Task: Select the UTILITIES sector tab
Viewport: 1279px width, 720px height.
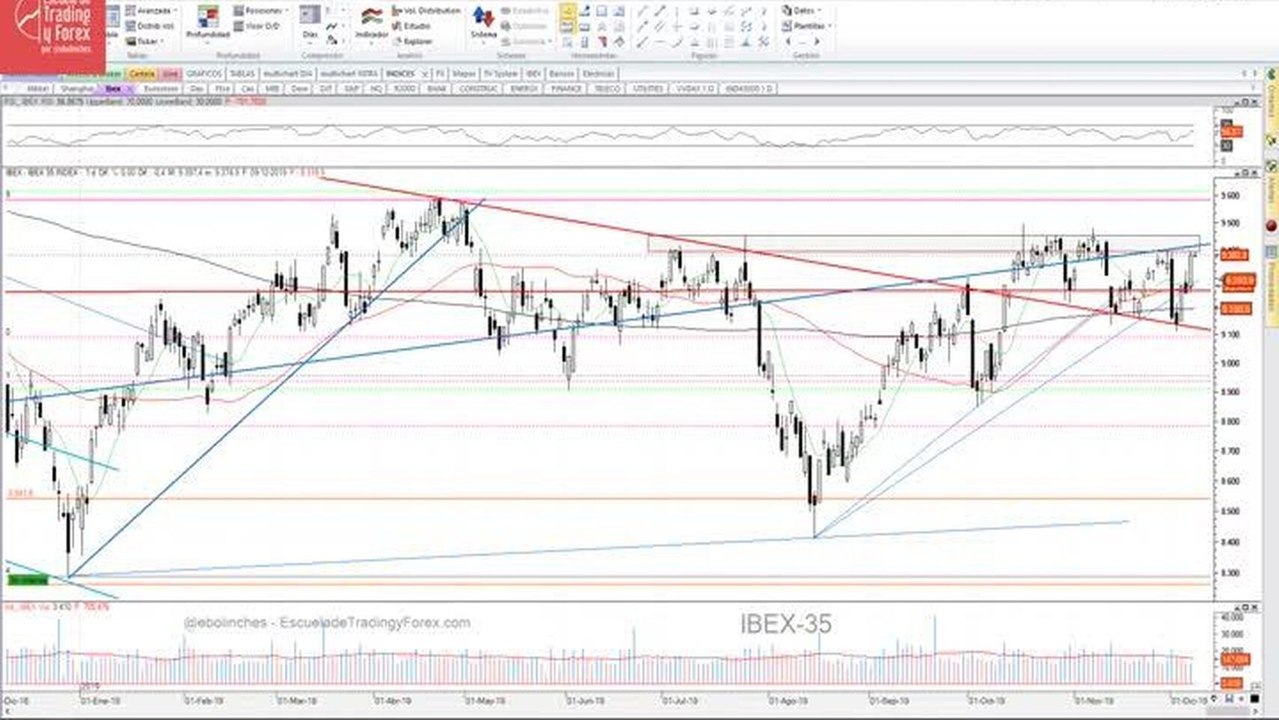Action: pyautogui.click(x=648, y=88)
